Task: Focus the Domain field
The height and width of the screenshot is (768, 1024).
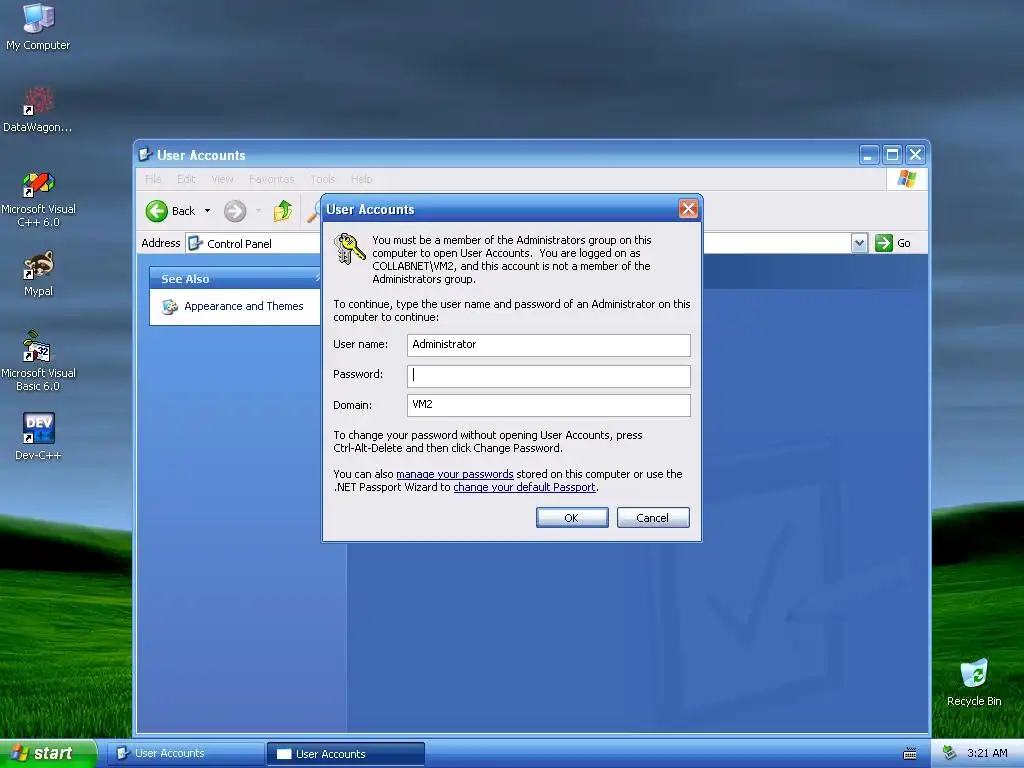Action: [x=549, y=405]
